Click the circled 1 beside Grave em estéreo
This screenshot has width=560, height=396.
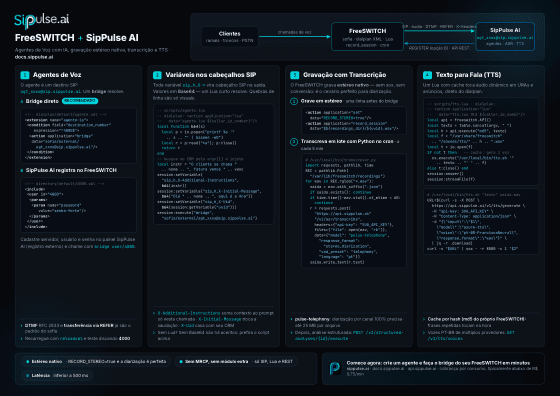click(294, 101)
